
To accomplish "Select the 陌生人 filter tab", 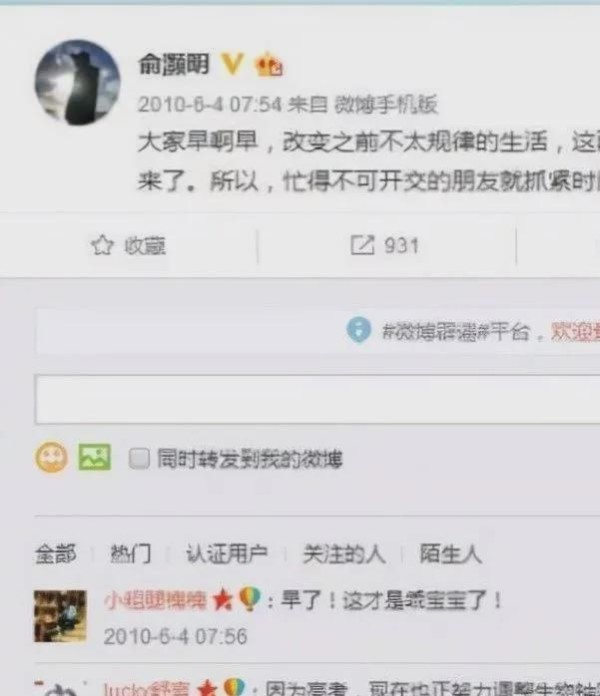I will tap(450, 554).
